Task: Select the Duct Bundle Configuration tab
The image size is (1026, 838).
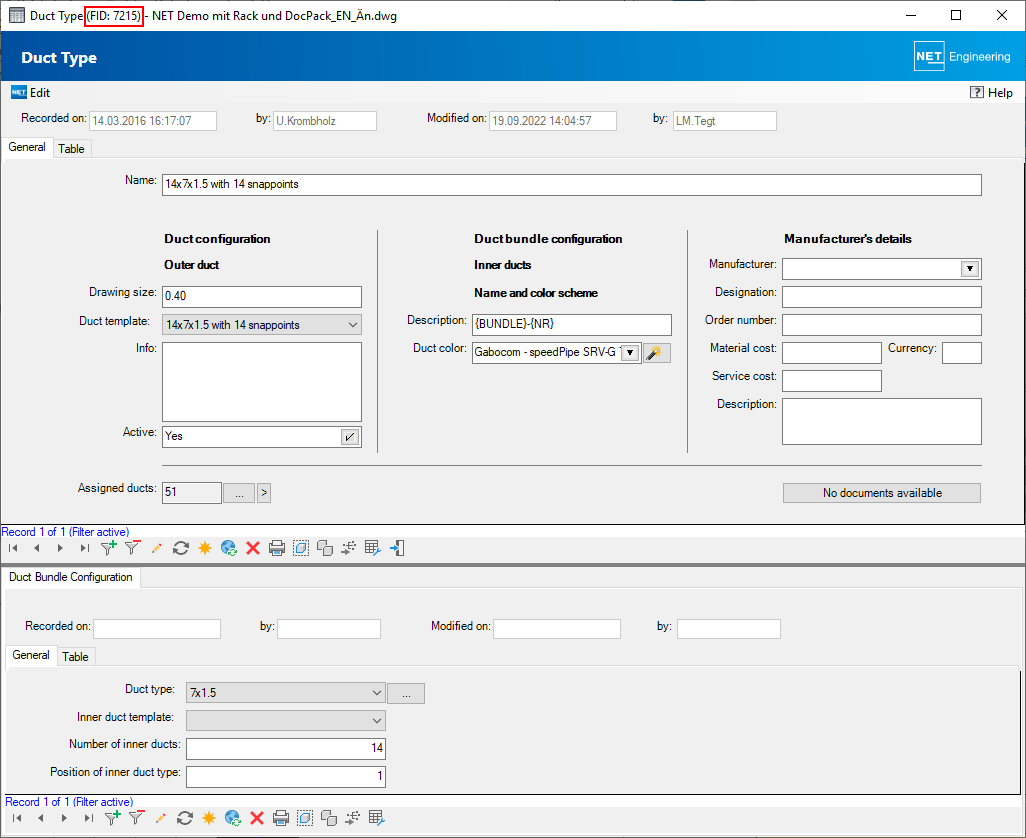Action: pyautogui.click(x=71, y=577)
